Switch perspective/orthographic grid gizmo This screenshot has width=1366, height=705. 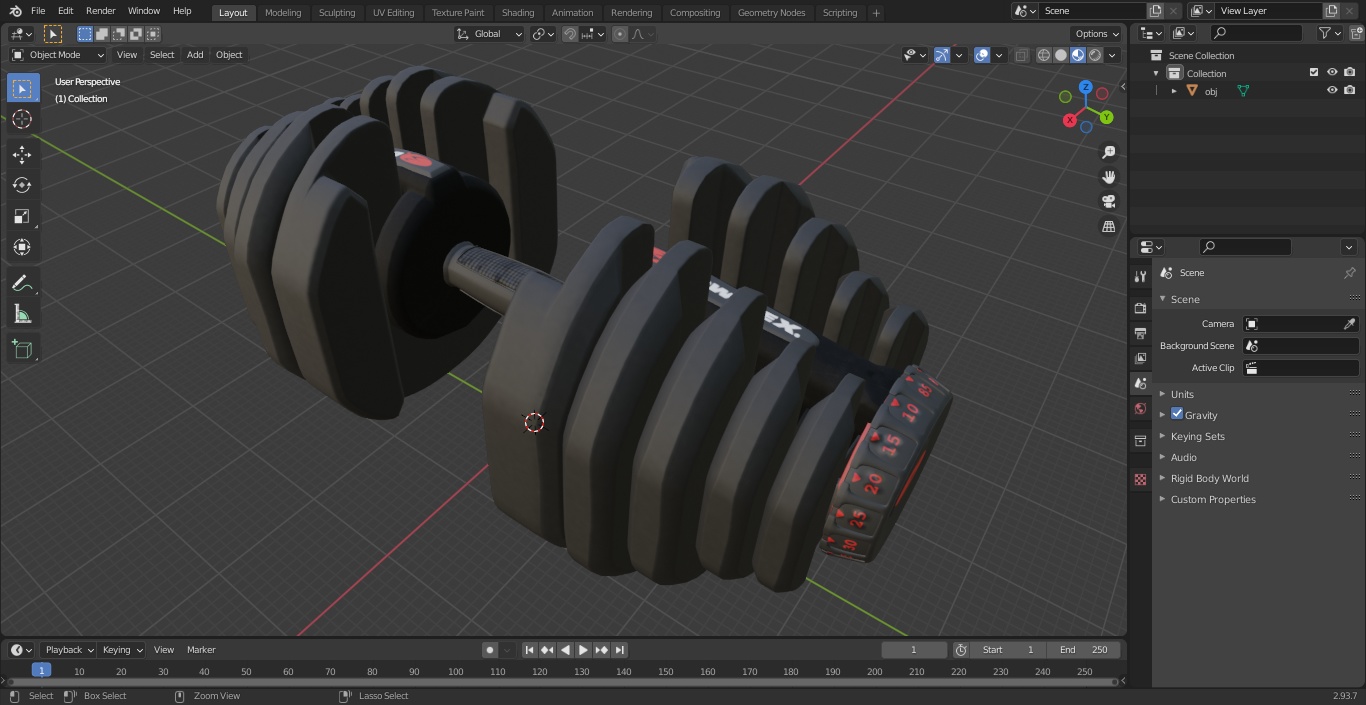1108,227
